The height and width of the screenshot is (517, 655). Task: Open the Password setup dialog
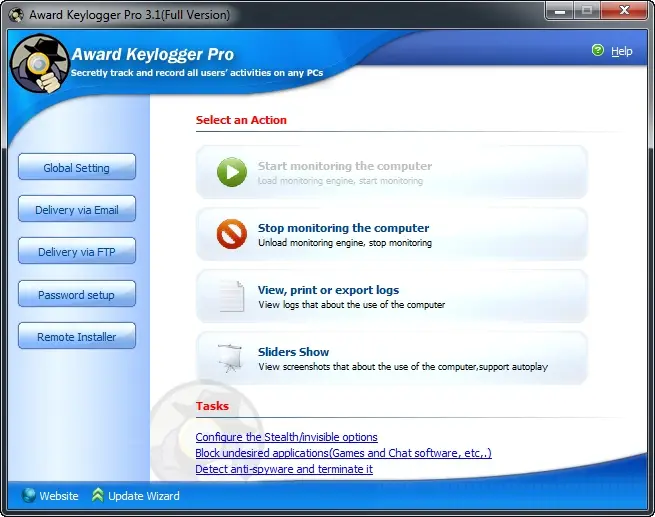pos(77,294)
